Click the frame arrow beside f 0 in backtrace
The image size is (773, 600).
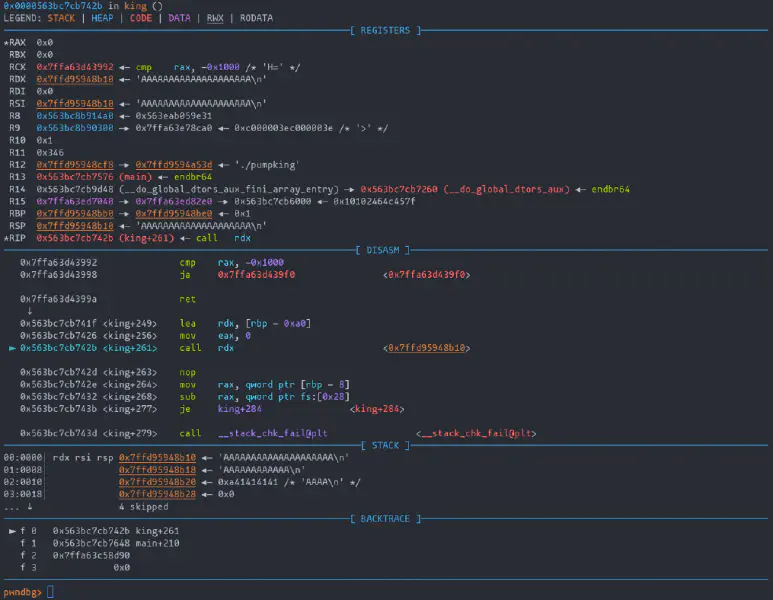[x=12, y=530]
